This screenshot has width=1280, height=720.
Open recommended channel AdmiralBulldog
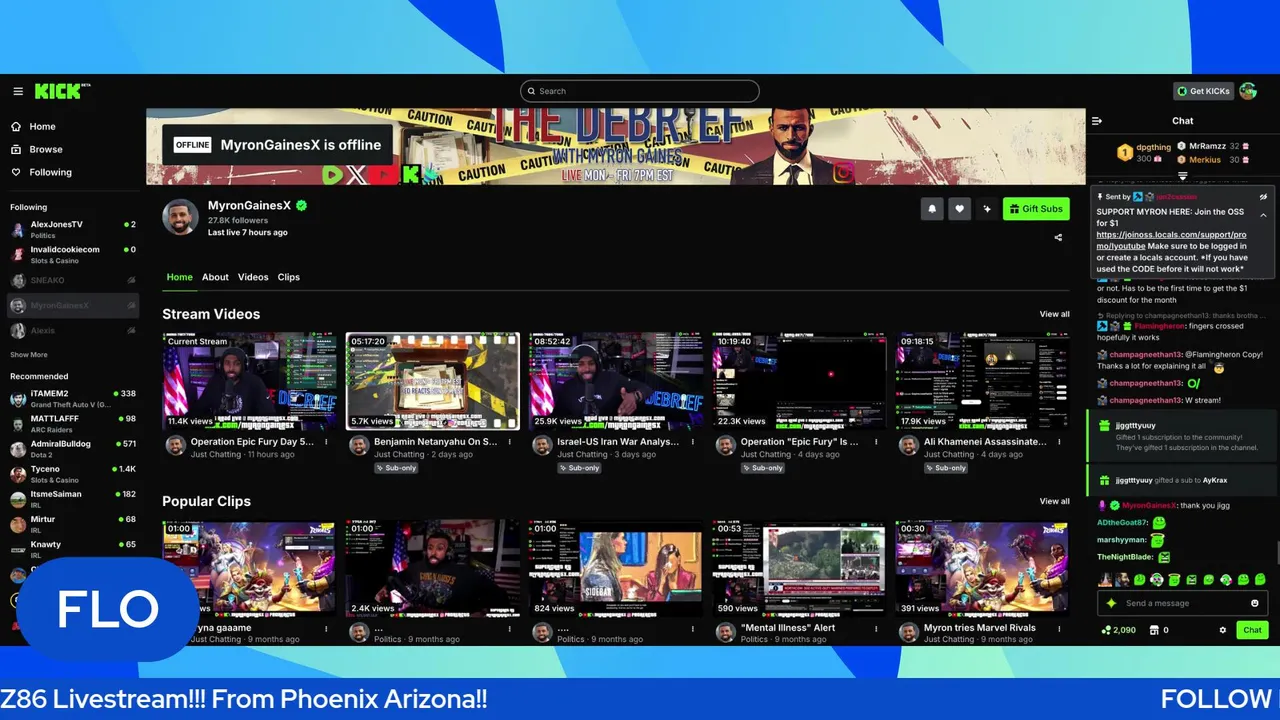[74, 448]
